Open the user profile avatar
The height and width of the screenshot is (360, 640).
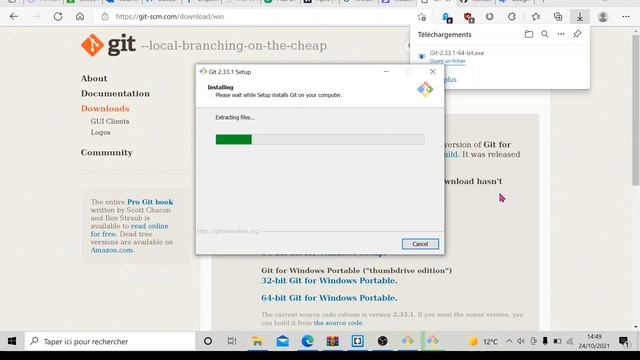(x=603, y=17)
